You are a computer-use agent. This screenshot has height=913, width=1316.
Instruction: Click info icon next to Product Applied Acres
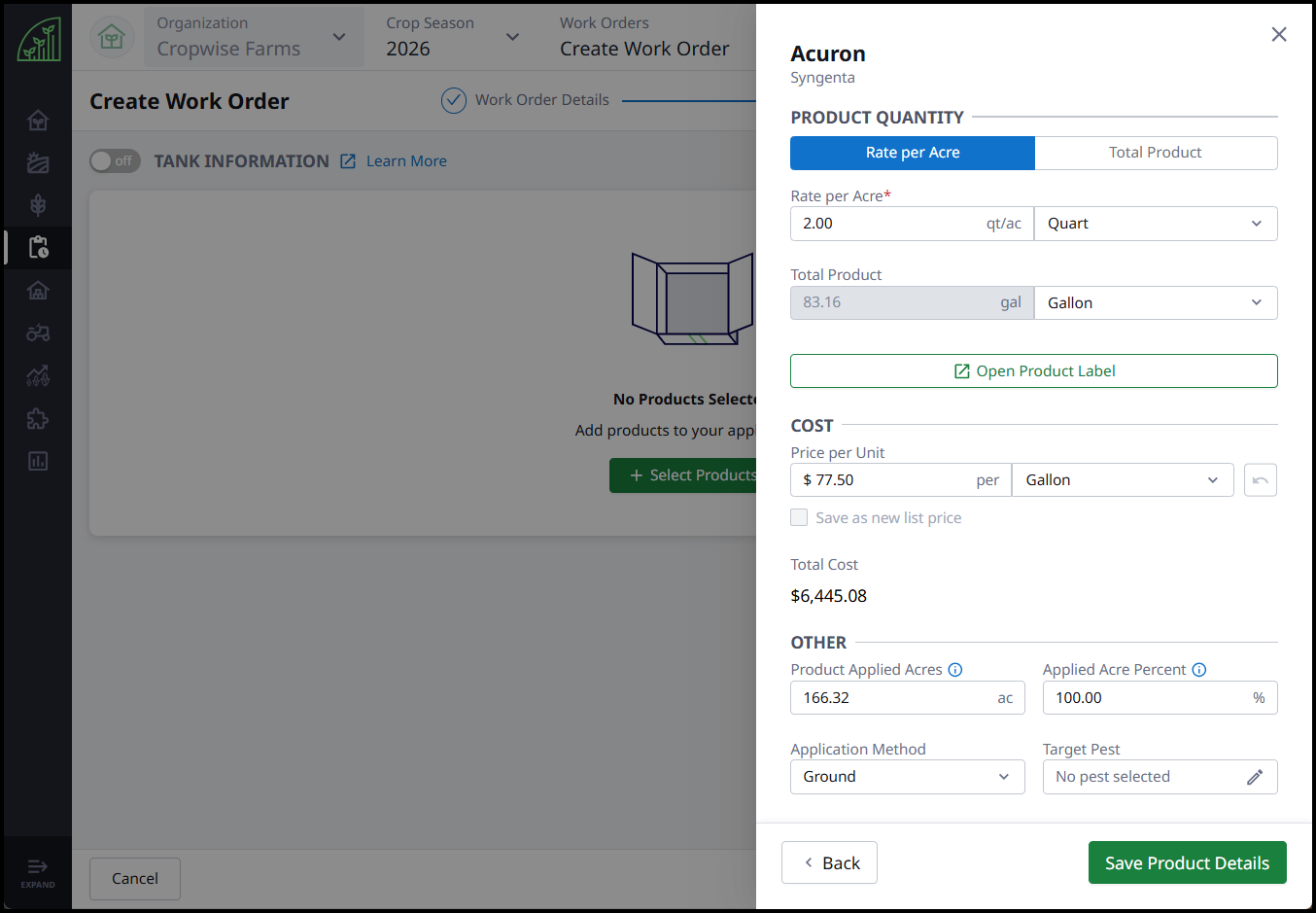tap(955, 670)
